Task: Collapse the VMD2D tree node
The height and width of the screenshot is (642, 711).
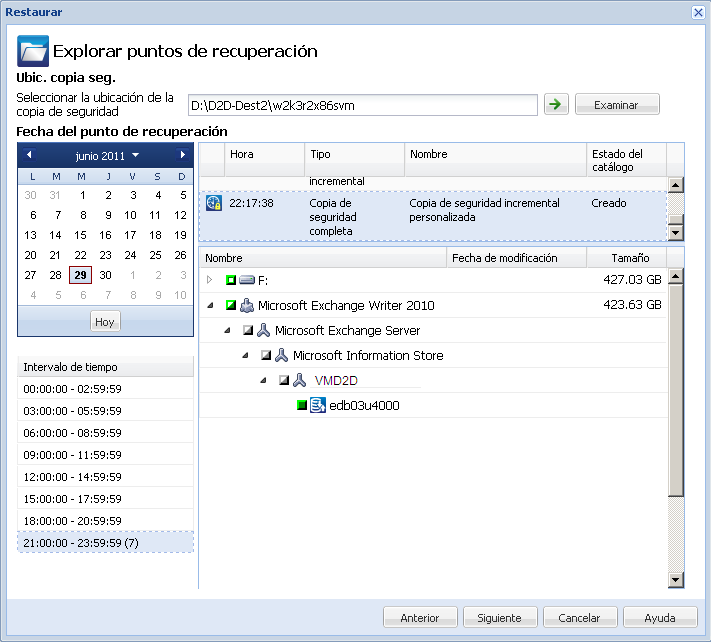Action: 263,380
